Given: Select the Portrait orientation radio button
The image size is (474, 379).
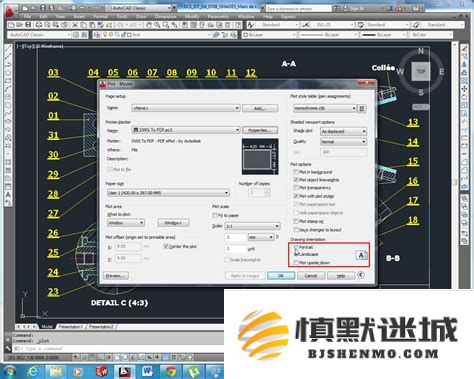Looking at the screenshot, I should 296,247.
